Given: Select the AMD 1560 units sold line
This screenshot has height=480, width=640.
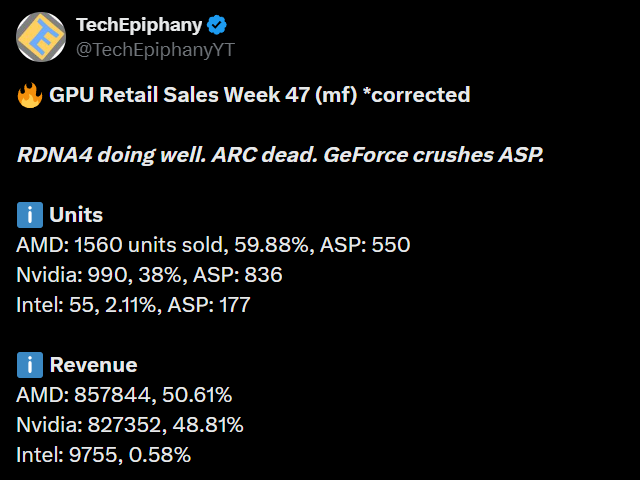Looking at the screenshot, I should click(x=213, y=245).
